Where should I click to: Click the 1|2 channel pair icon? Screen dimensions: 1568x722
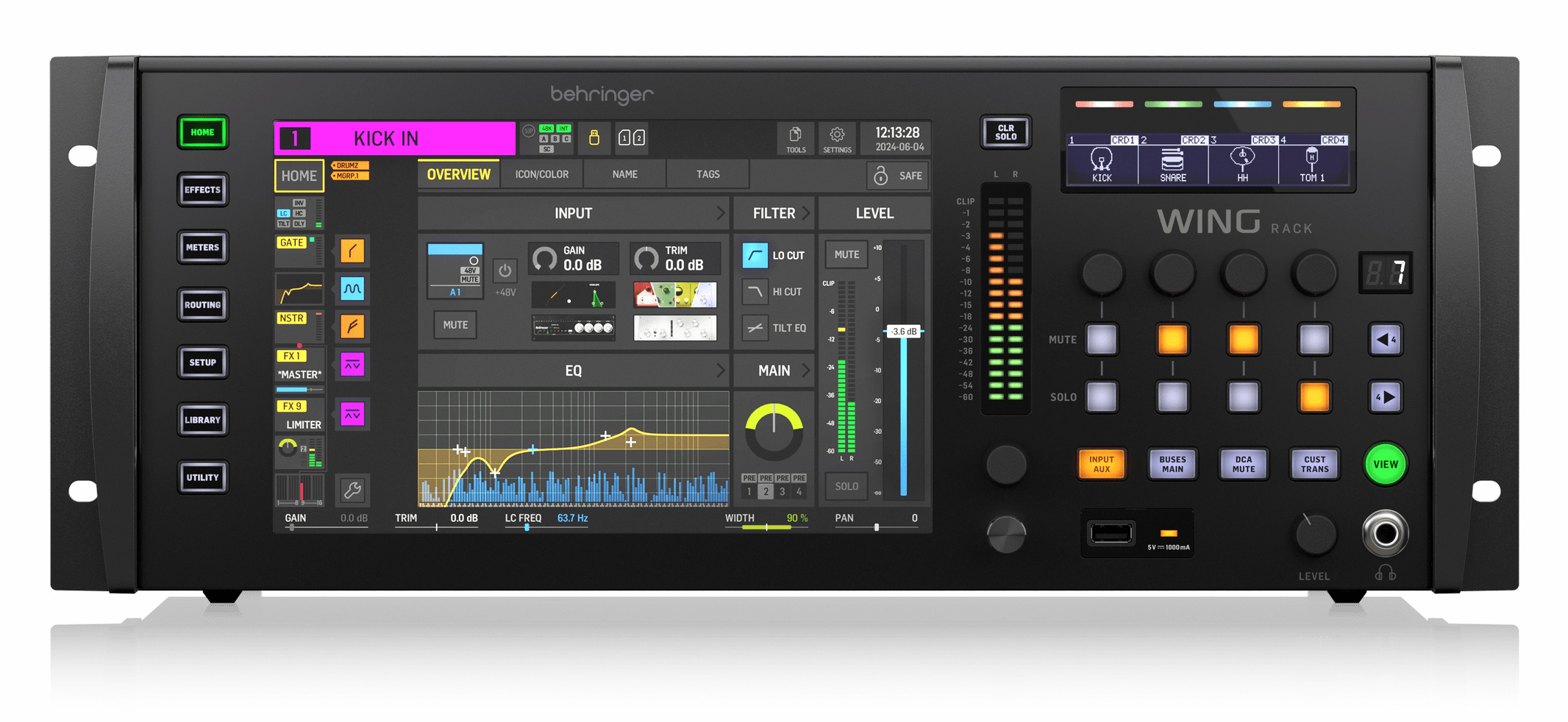[632, 137]
